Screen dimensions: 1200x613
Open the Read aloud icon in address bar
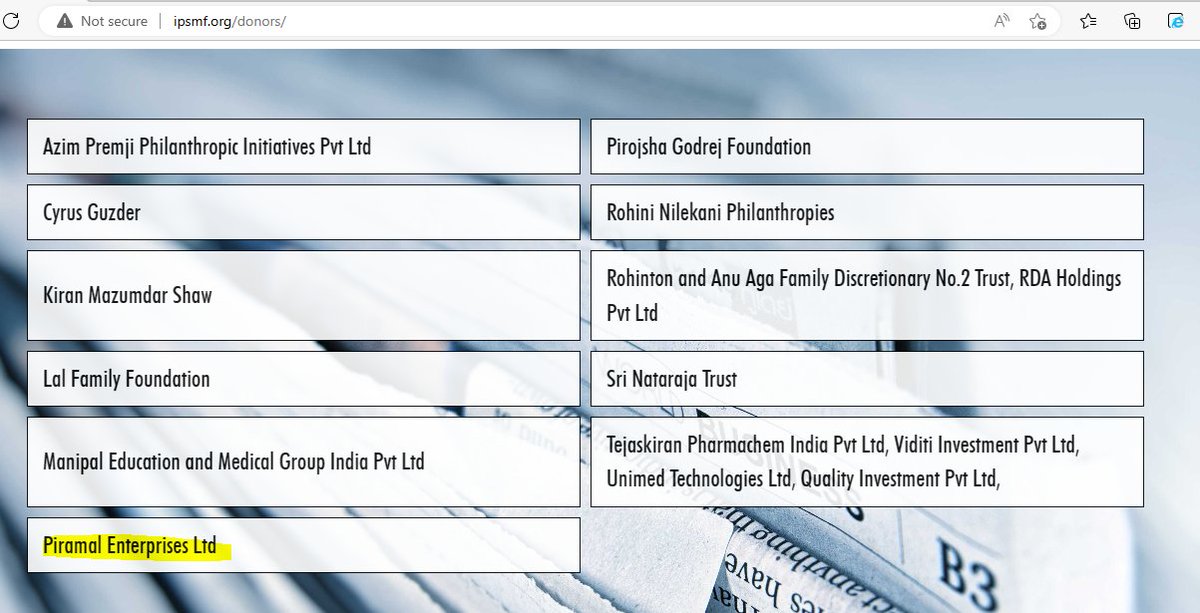point(1001,21)
